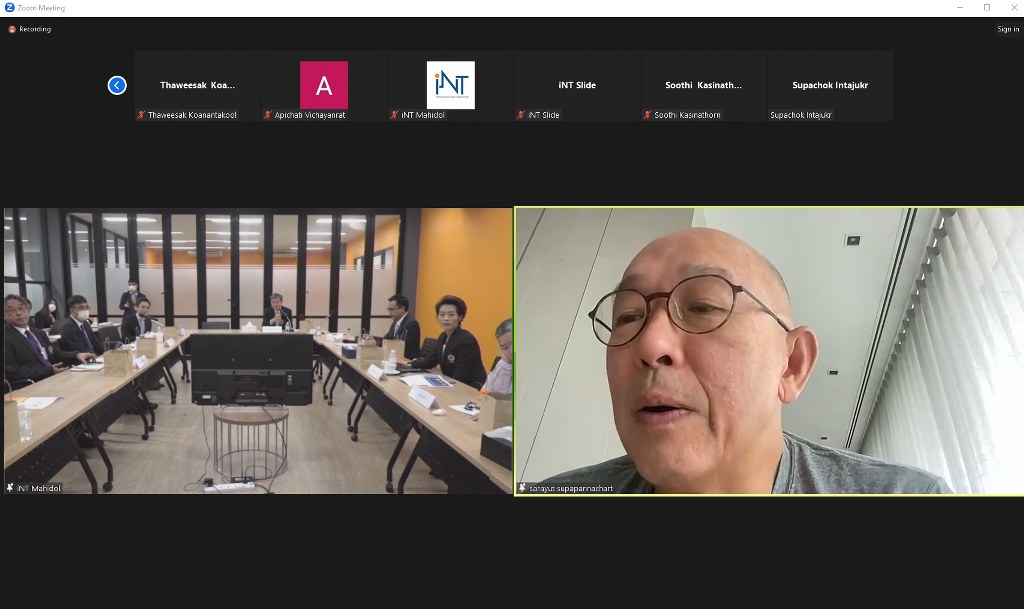The height and width of the screenshot is (609, 1024).
Task: Select the pink letter A avatar
Action: tap(324, 85)
